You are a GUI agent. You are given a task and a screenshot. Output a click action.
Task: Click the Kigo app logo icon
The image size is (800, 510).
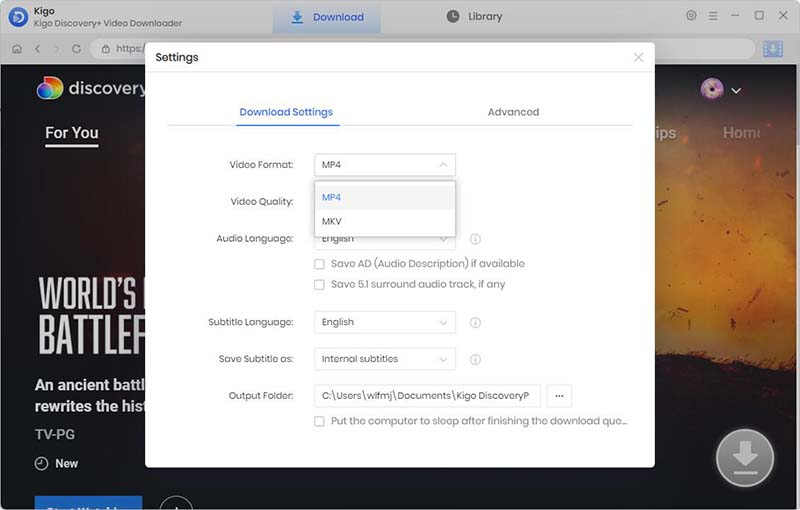click(x=18, y=17)
